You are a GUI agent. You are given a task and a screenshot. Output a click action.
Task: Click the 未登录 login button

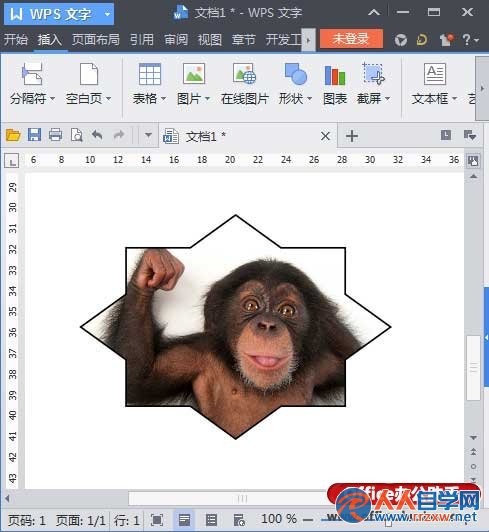coord(351,39)
